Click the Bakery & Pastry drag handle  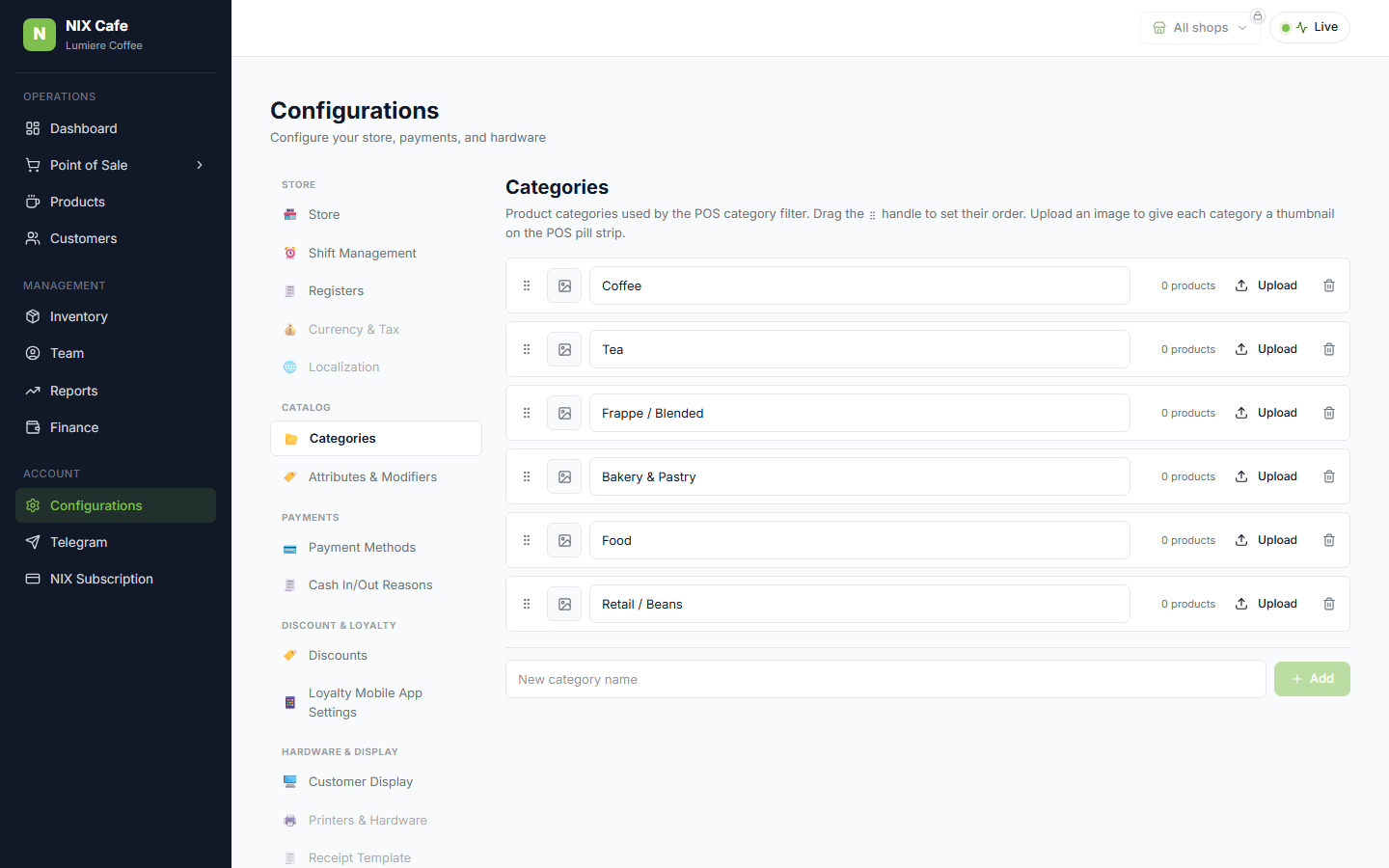(527, 476)
